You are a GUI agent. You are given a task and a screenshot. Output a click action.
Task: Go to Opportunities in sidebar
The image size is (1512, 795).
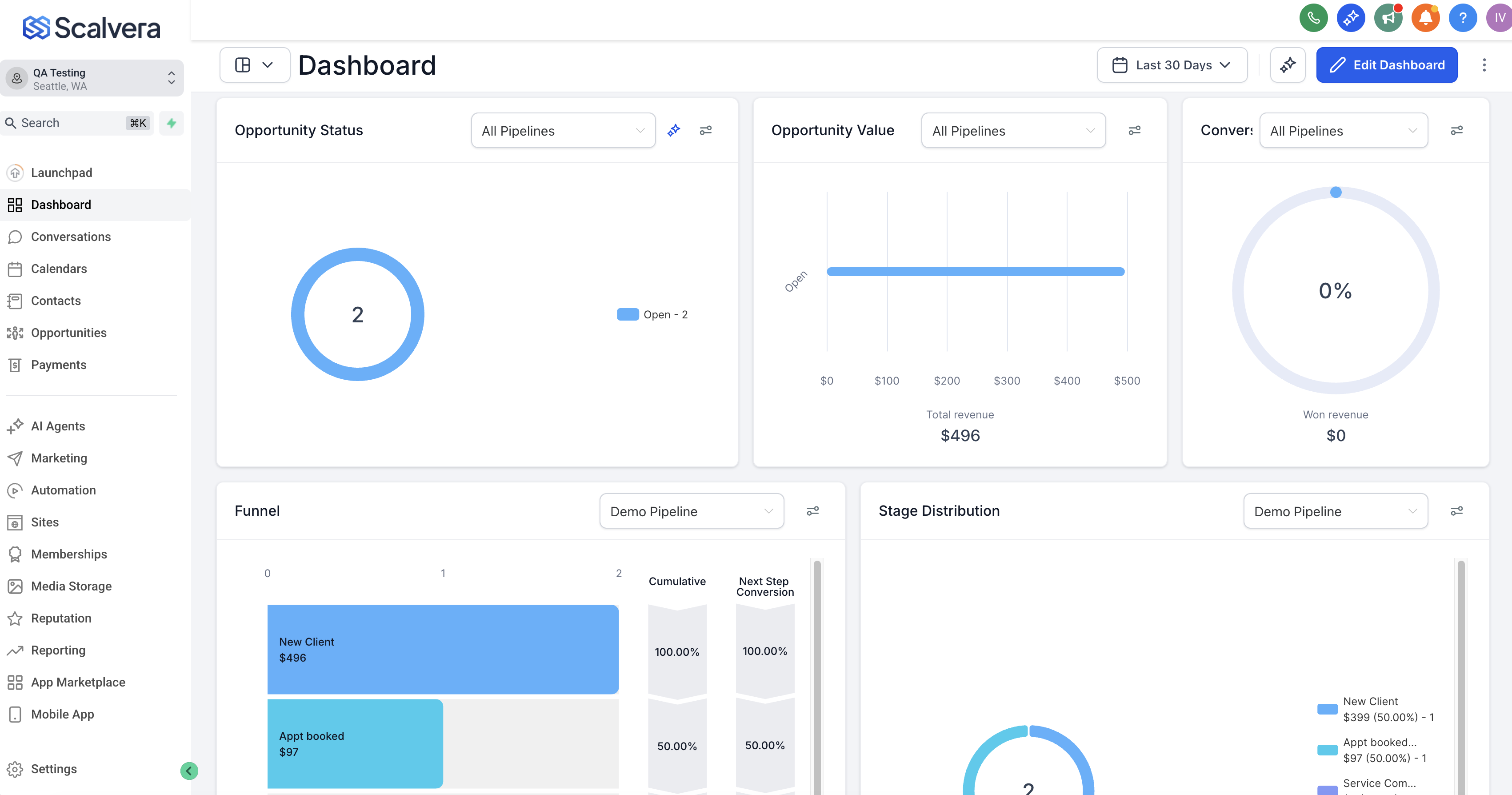click(69, 333)
